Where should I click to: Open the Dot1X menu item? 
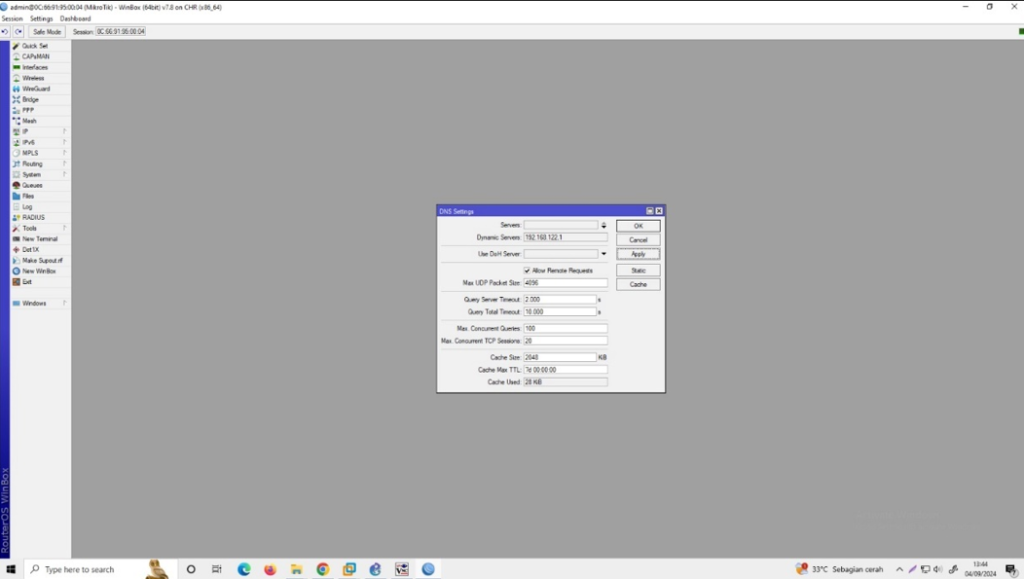click(x=30, y=249)
